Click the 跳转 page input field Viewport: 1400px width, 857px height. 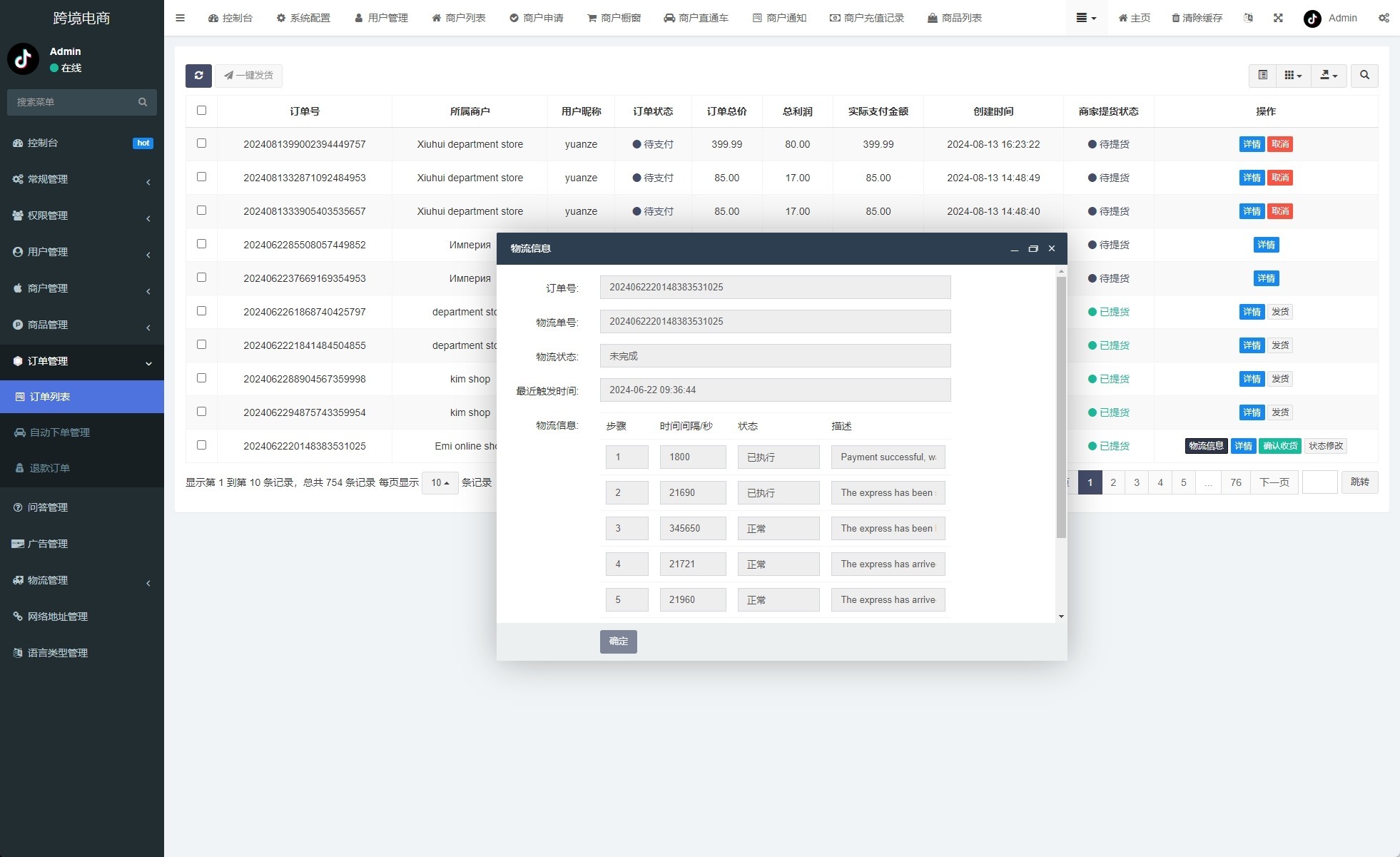coord(1320,483)
